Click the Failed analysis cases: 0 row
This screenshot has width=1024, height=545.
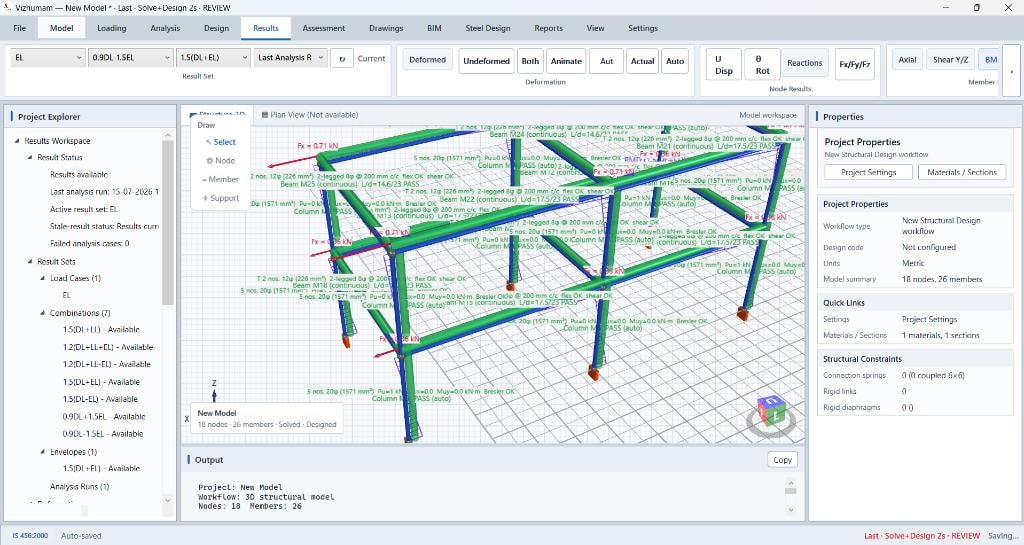click(89, 243)
